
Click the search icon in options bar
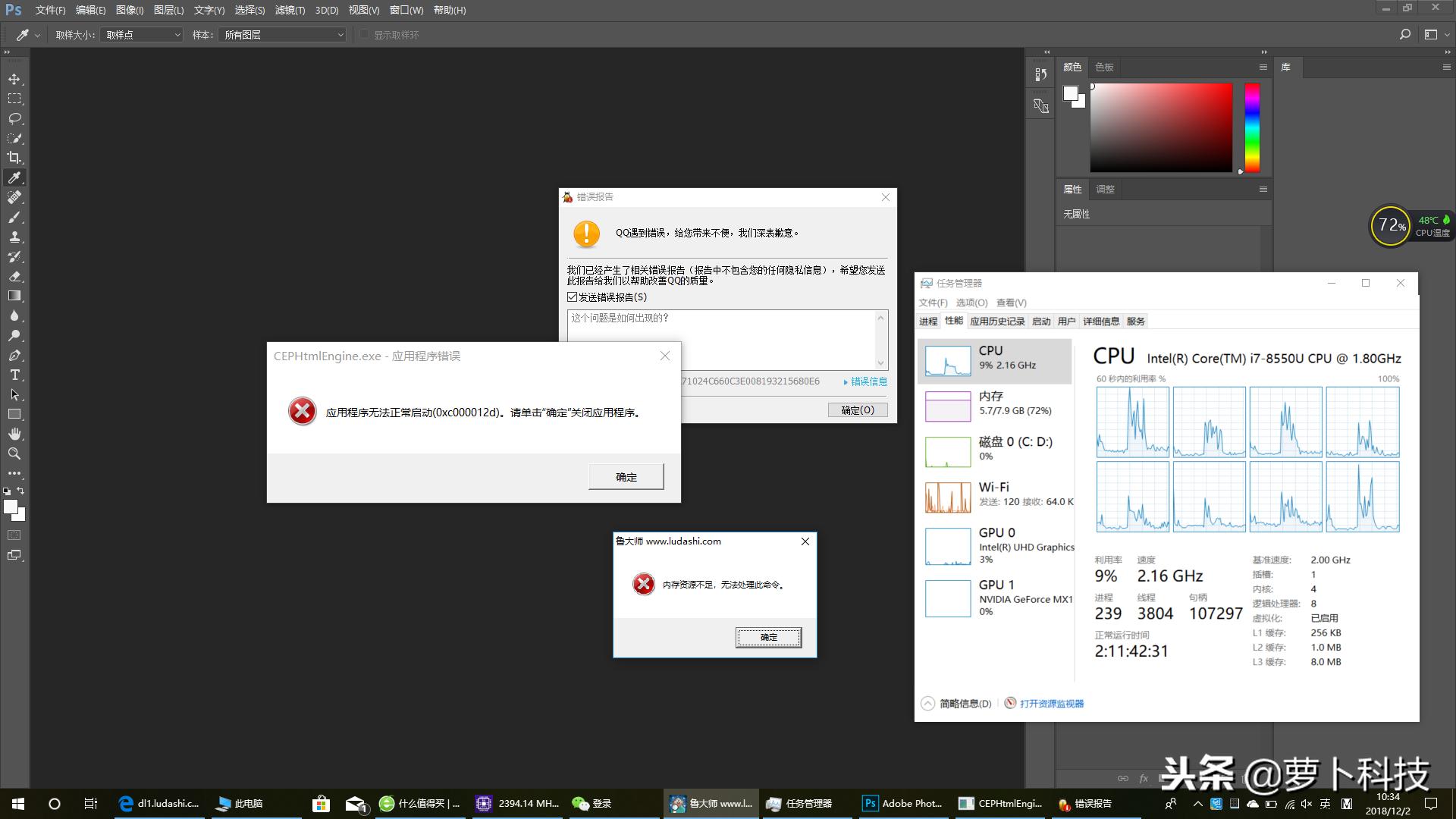coord(1404,34)
